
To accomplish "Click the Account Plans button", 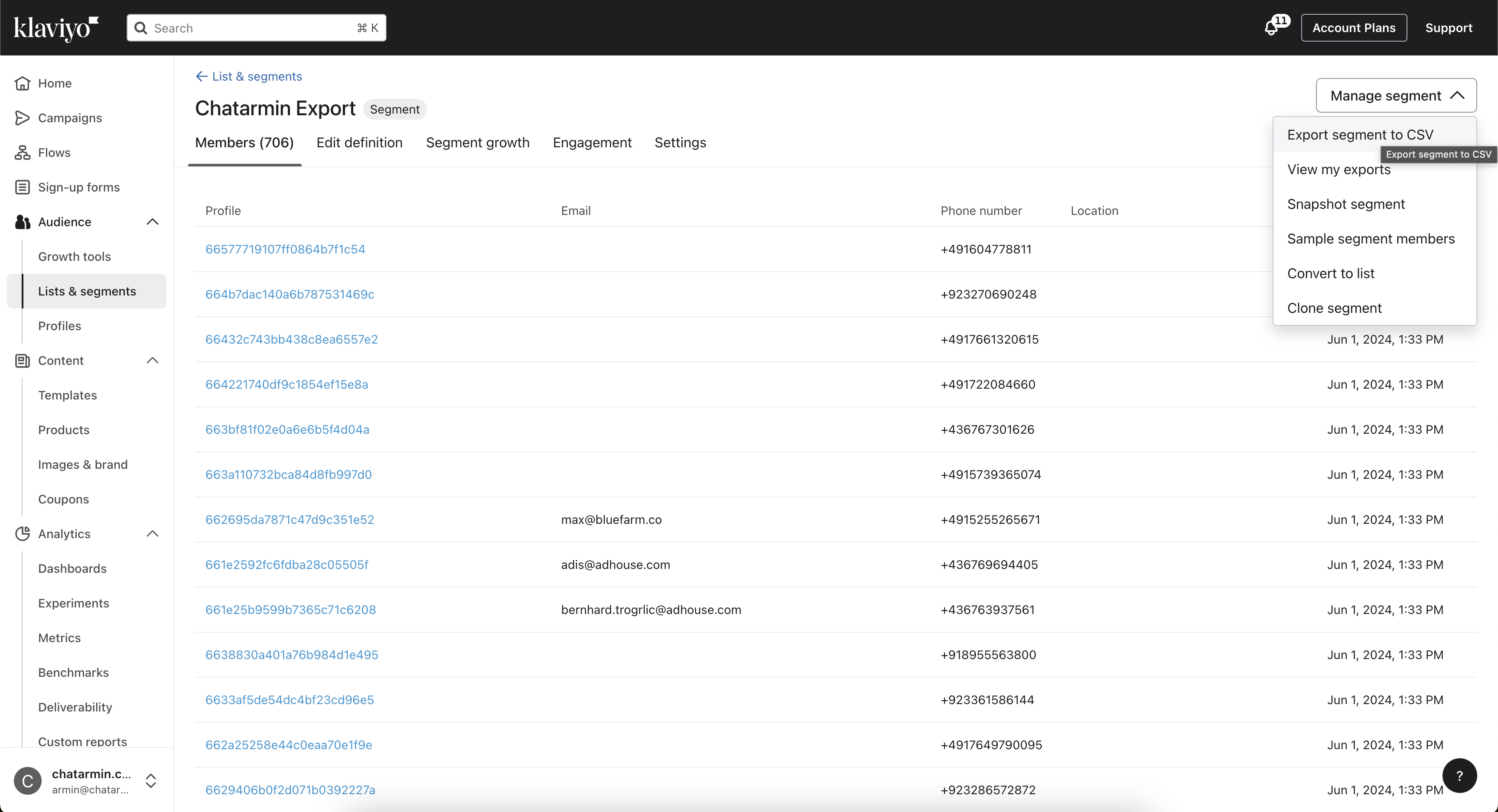I will tap(1353, 28).
